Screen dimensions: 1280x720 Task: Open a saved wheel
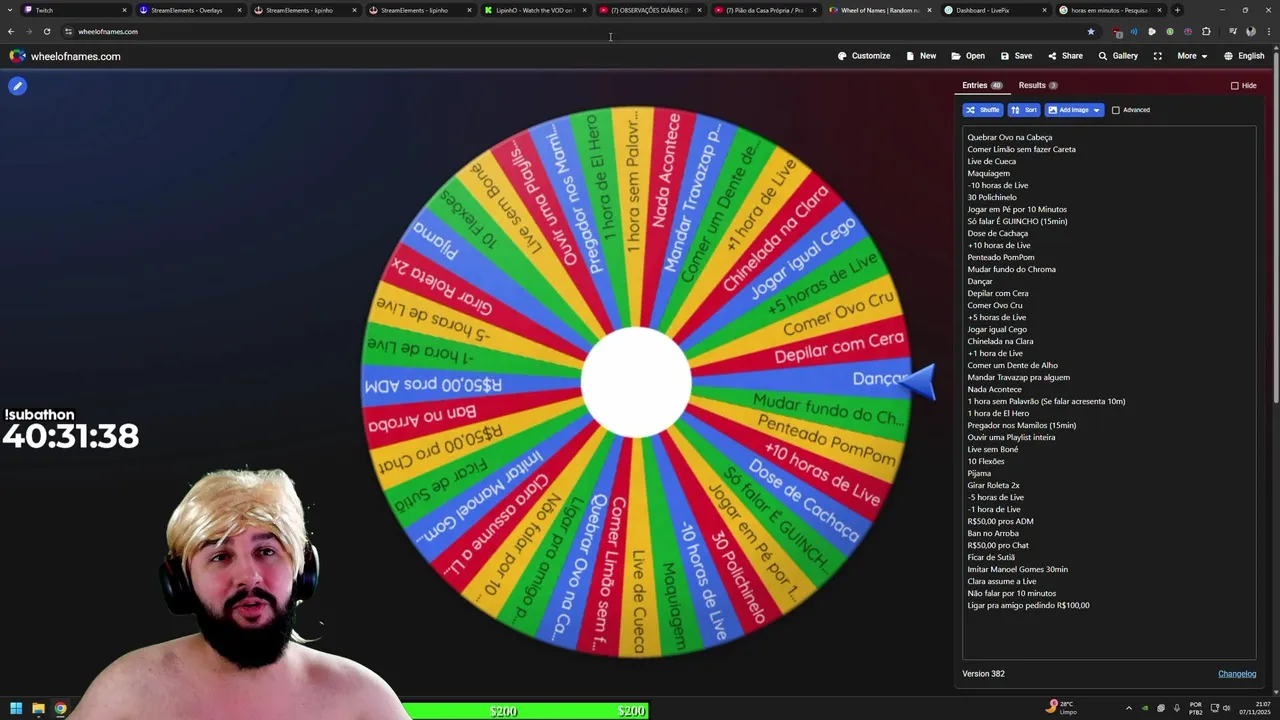click(968, 56)
